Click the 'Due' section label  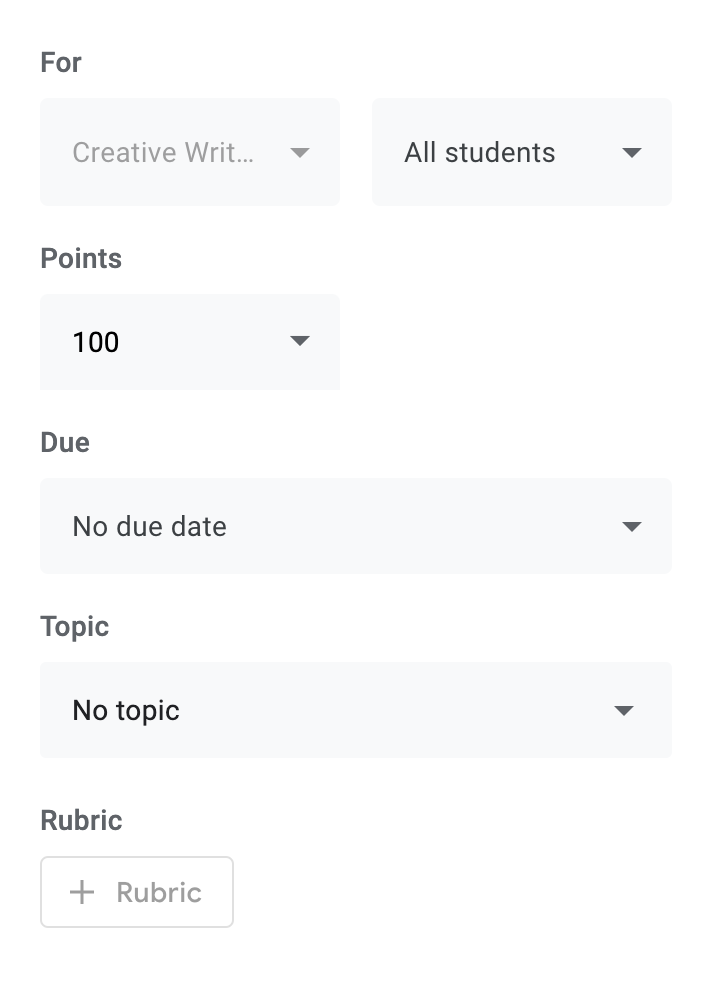tap(65, 442)
